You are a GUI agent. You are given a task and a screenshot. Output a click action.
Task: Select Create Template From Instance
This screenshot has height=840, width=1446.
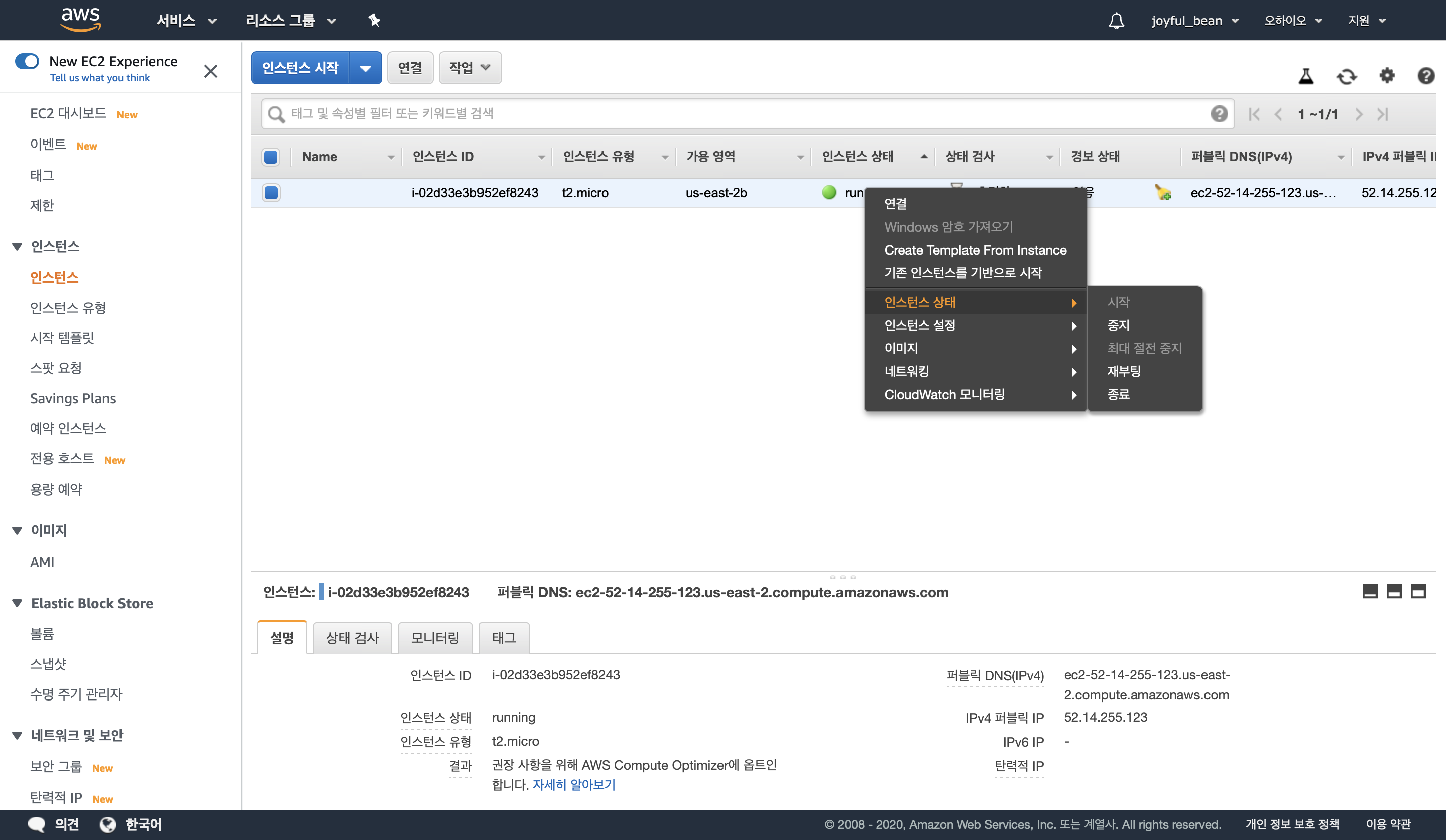coord(976,250)
